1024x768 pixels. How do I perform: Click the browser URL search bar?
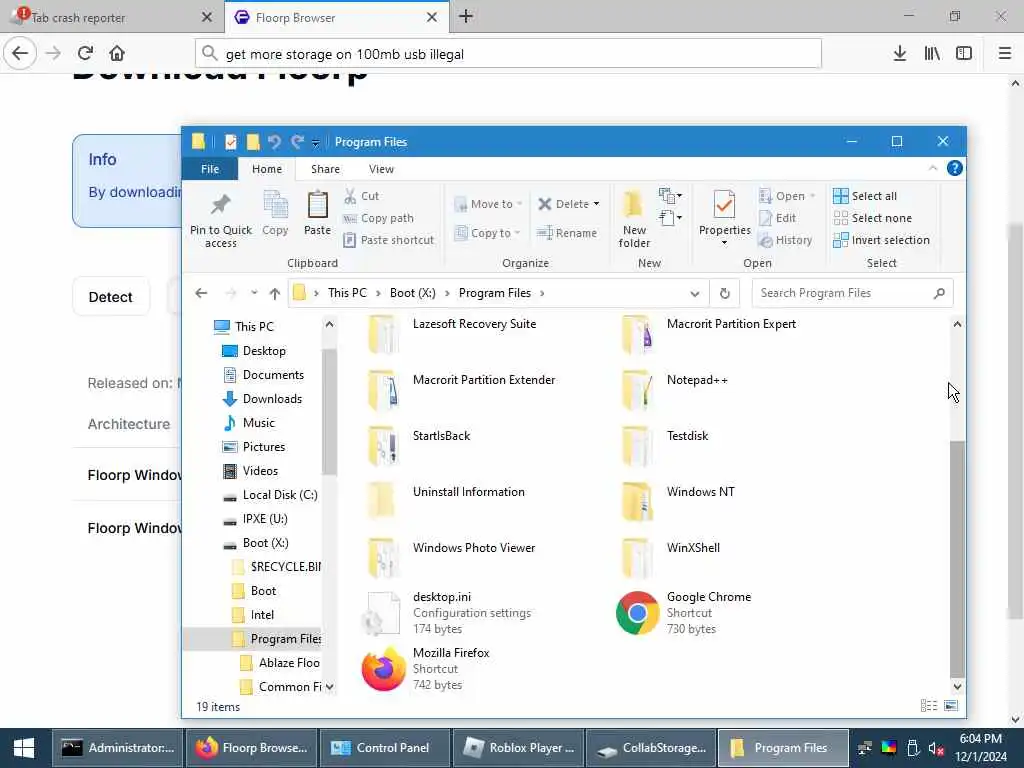(507, 54)
